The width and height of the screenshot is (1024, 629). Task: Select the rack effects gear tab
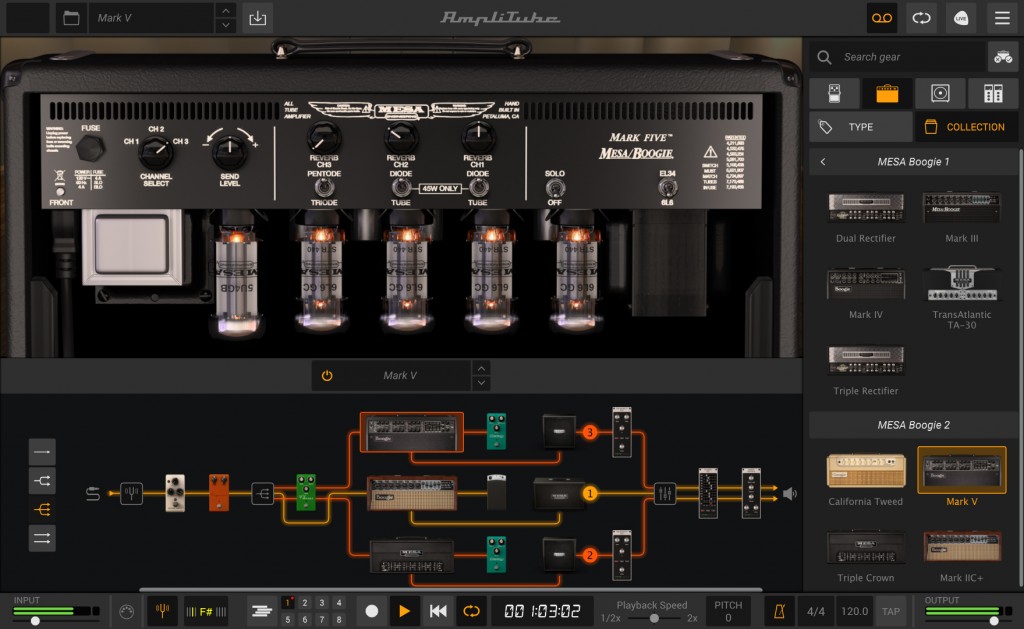point(993,93)
